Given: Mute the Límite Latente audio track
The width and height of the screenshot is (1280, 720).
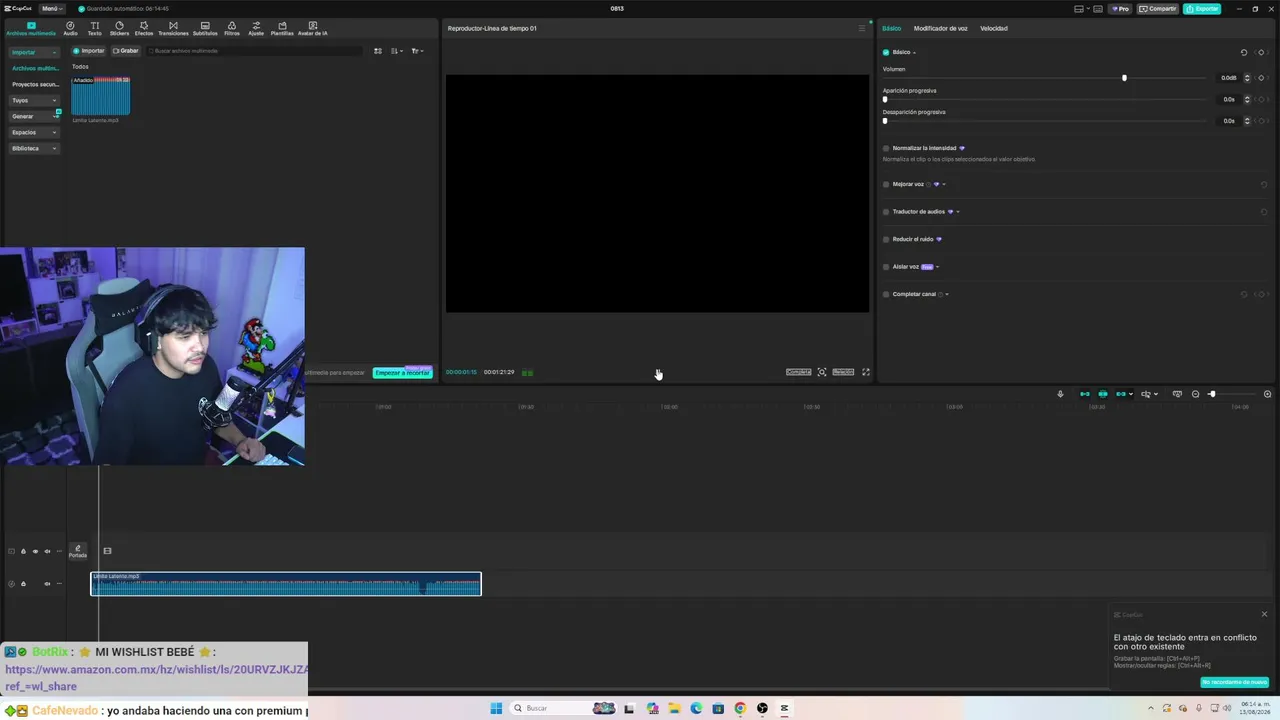Looking at the screenshot, I should pyautogui.click(x=47, y=584).
